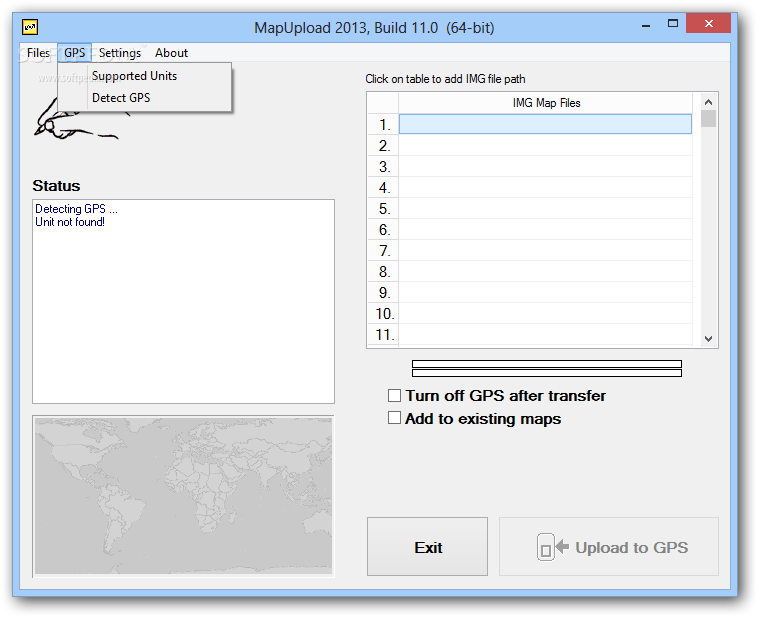Select IMG map file row 4 cell
The image size is (758, 617).
(545, 187)
